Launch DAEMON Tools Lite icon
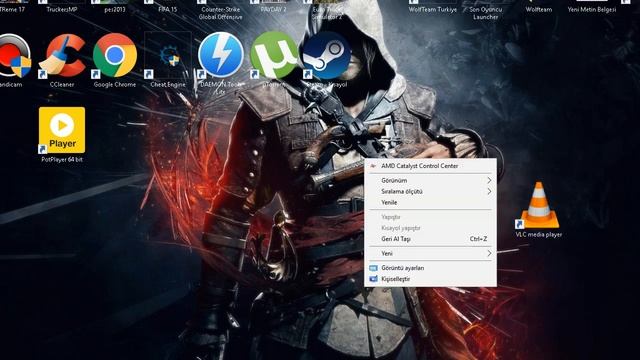Image resolution: width=640 pixels, height=360 pixels. click(220, 56)
